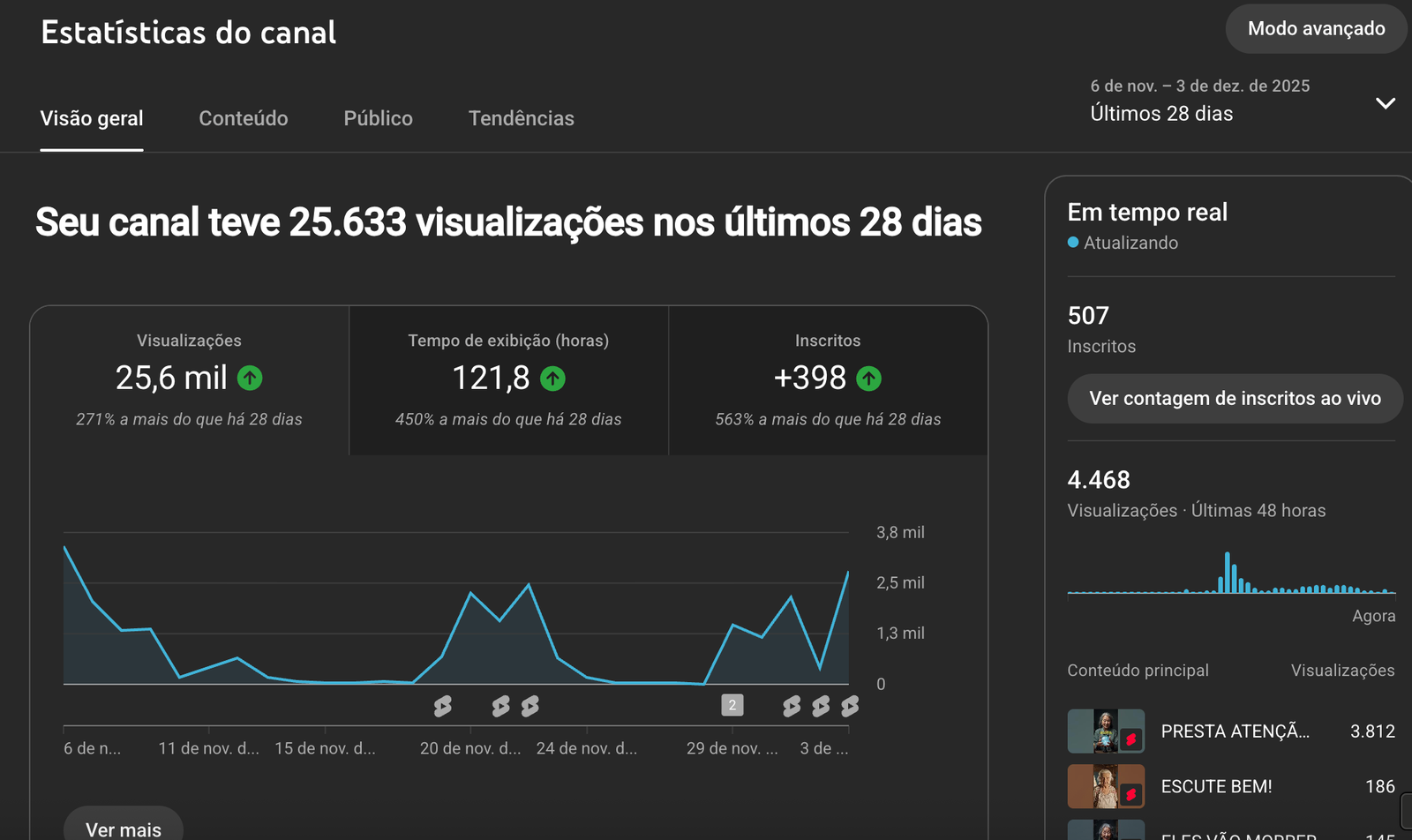Click the "Estatísticas do canal" page title
The height and width of the screenshot is (840, 1412).
tap(189, 33)
